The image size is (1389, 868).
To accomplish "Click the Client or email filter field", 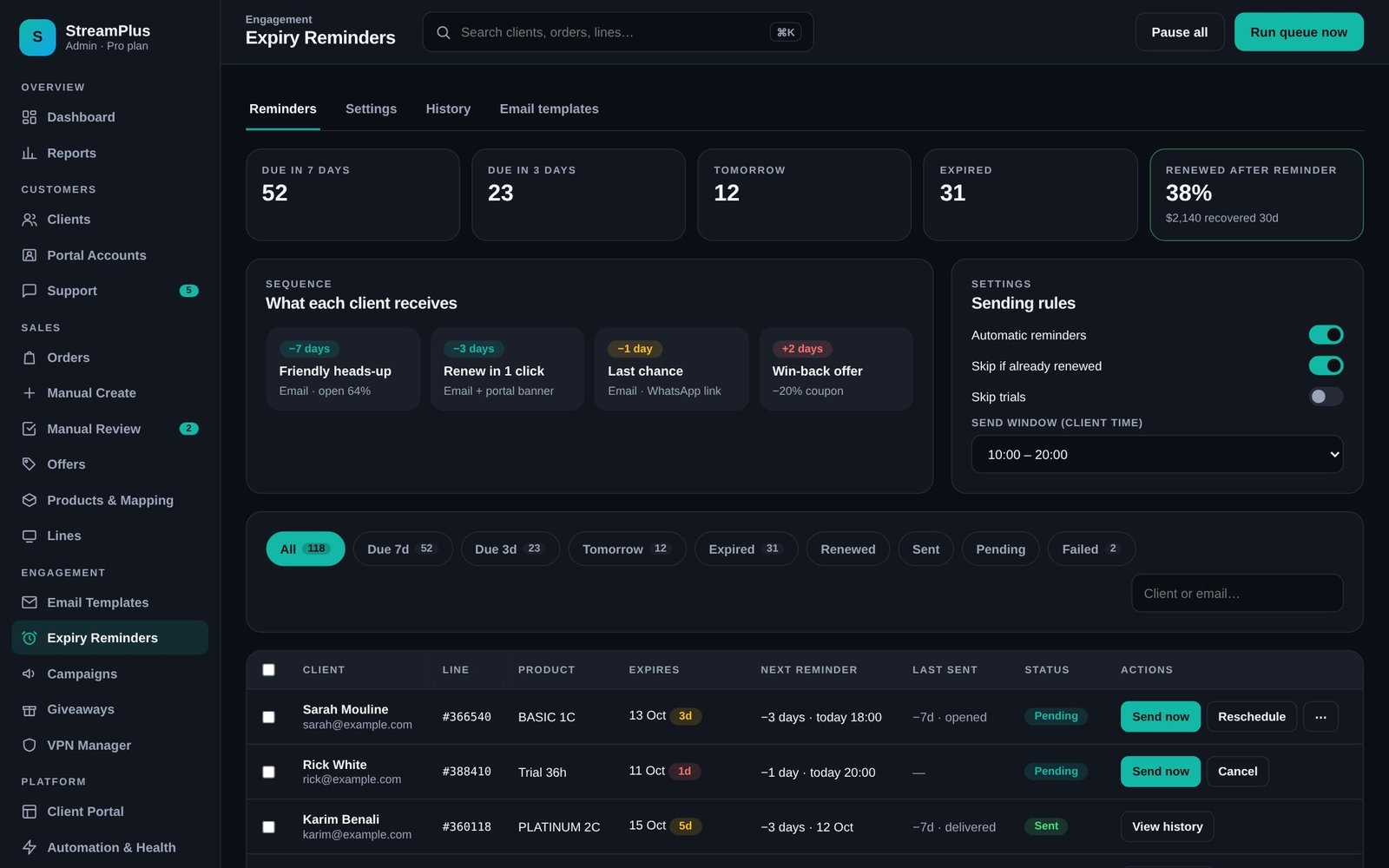I will click(x=1237, y=594).
